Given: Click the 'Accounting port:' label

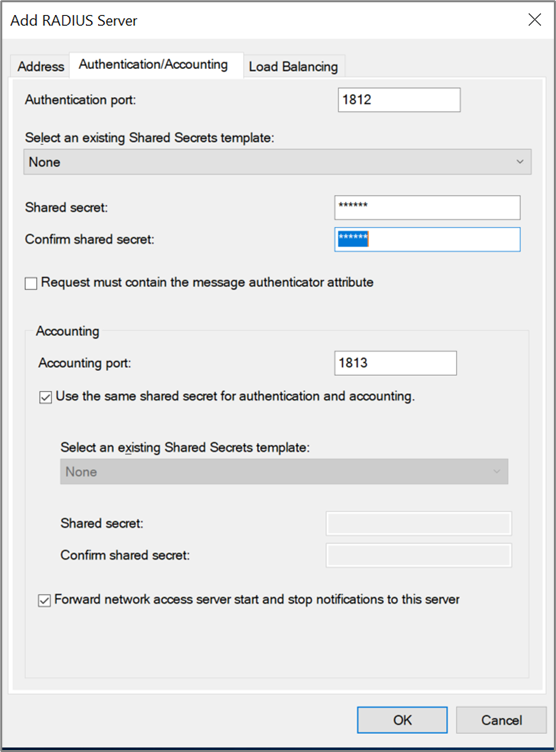Looking at the screenshot, I should pos(84,363).
